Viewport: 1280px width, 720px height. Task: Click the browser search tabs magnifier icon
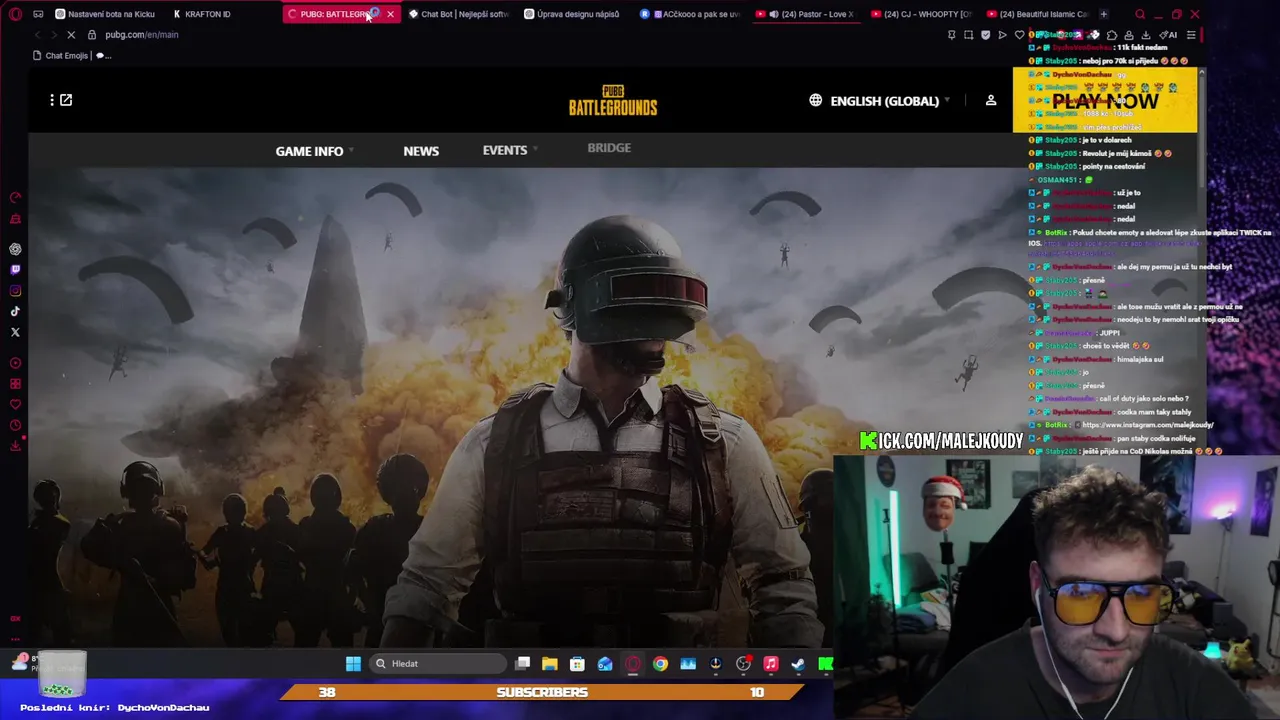click(x=1140, y=14)
